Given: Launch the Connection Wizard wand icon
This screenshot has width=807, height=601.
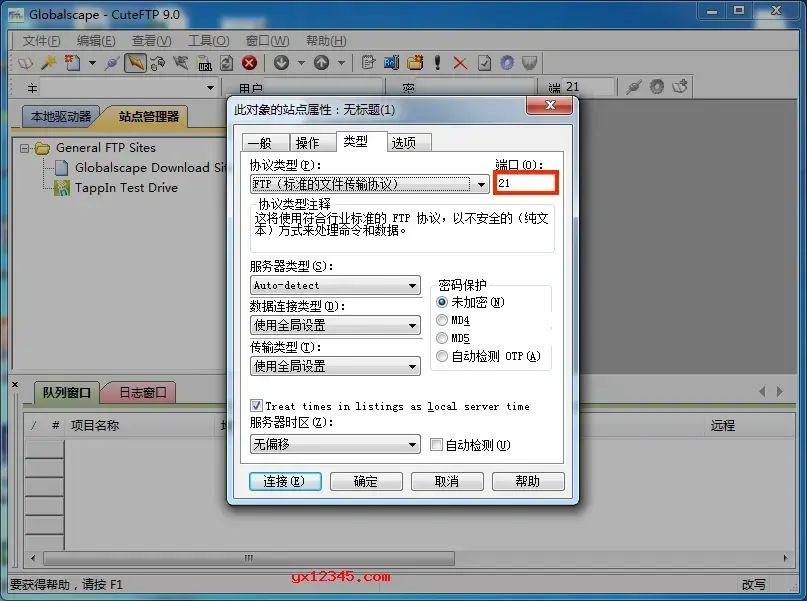Looking at the screenshot, I should tap(49, 63).
